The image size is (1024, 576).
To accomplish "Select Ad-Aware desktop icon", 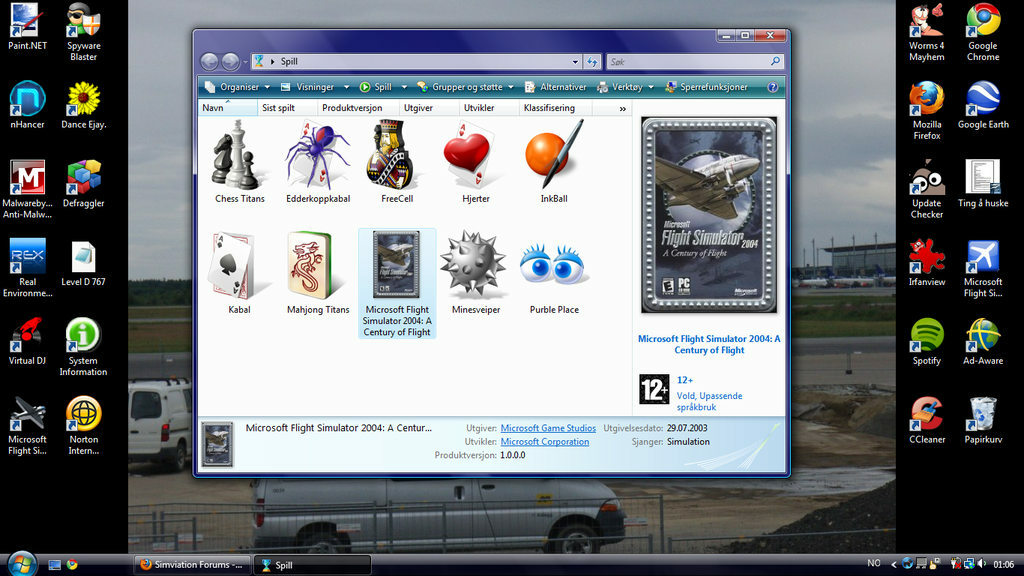I will 983,342.
